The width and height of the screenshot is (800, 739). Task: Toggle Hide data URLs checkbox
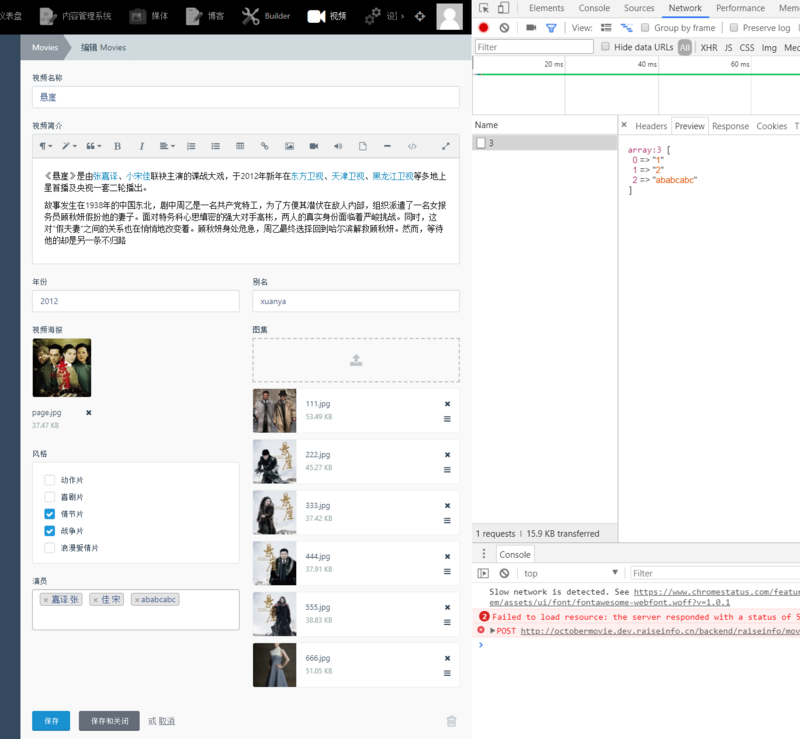click(605, 46)
